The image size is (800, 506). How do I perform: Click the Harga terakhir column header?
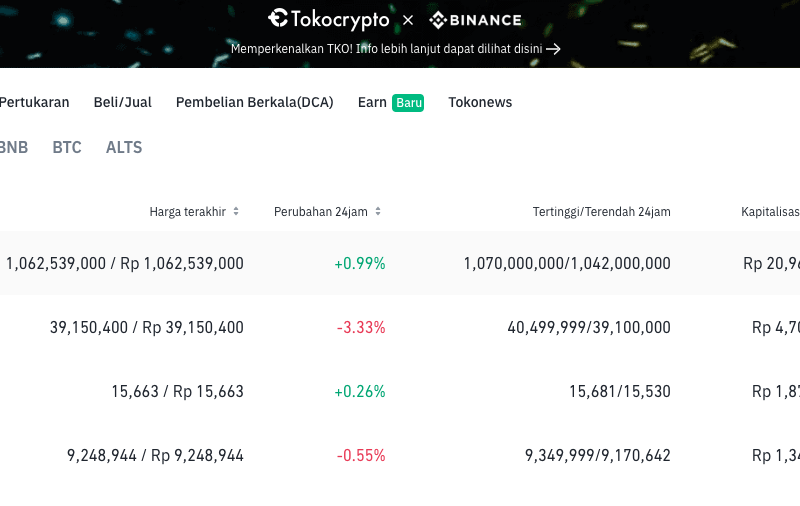[187, 212]
